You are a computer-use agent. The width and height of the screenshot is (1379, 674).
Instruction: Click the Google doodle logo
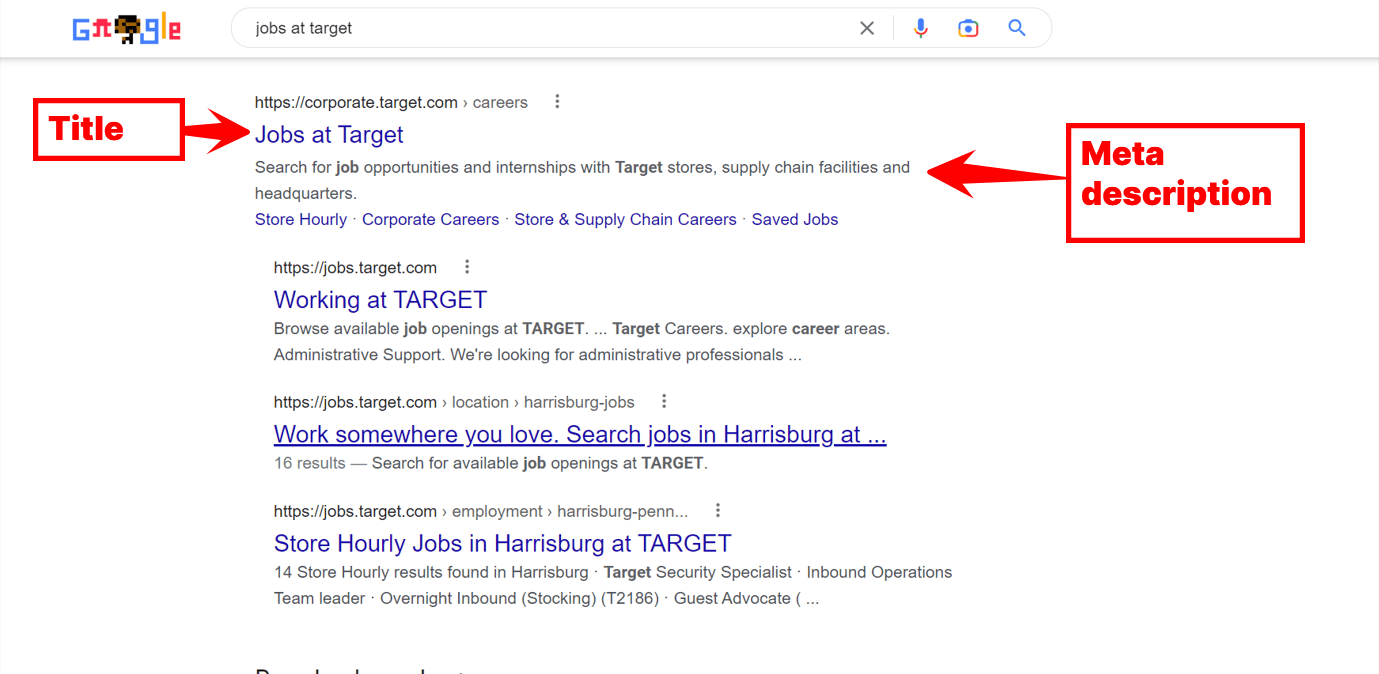click(126, 28)
